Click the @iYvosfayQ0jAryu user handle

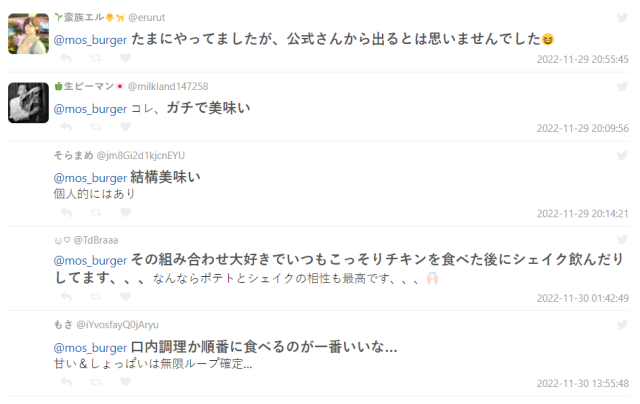[x=118, y=325]
